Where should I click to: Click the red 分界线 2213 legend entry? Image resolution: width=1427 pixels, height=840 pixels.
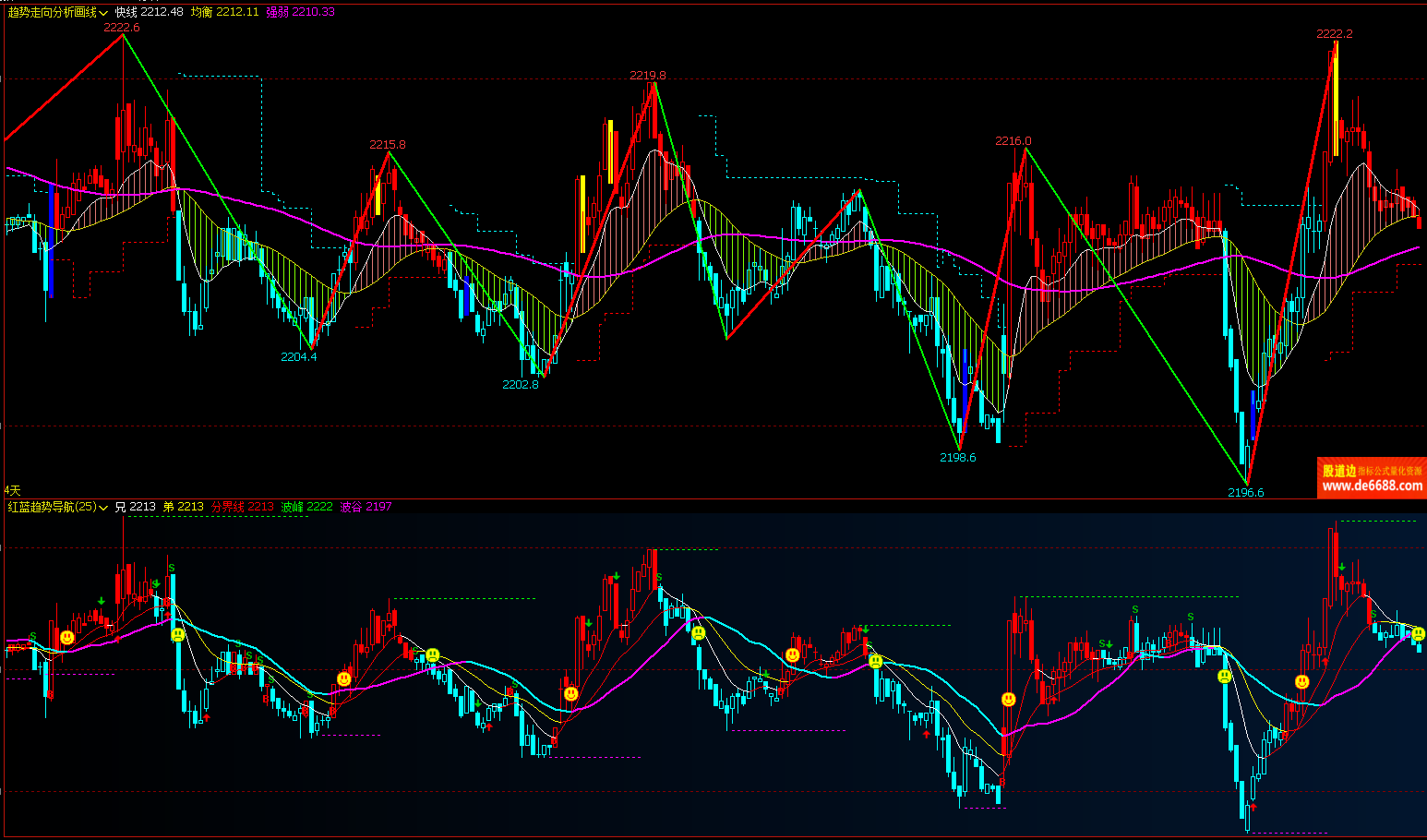click(242, 507)
